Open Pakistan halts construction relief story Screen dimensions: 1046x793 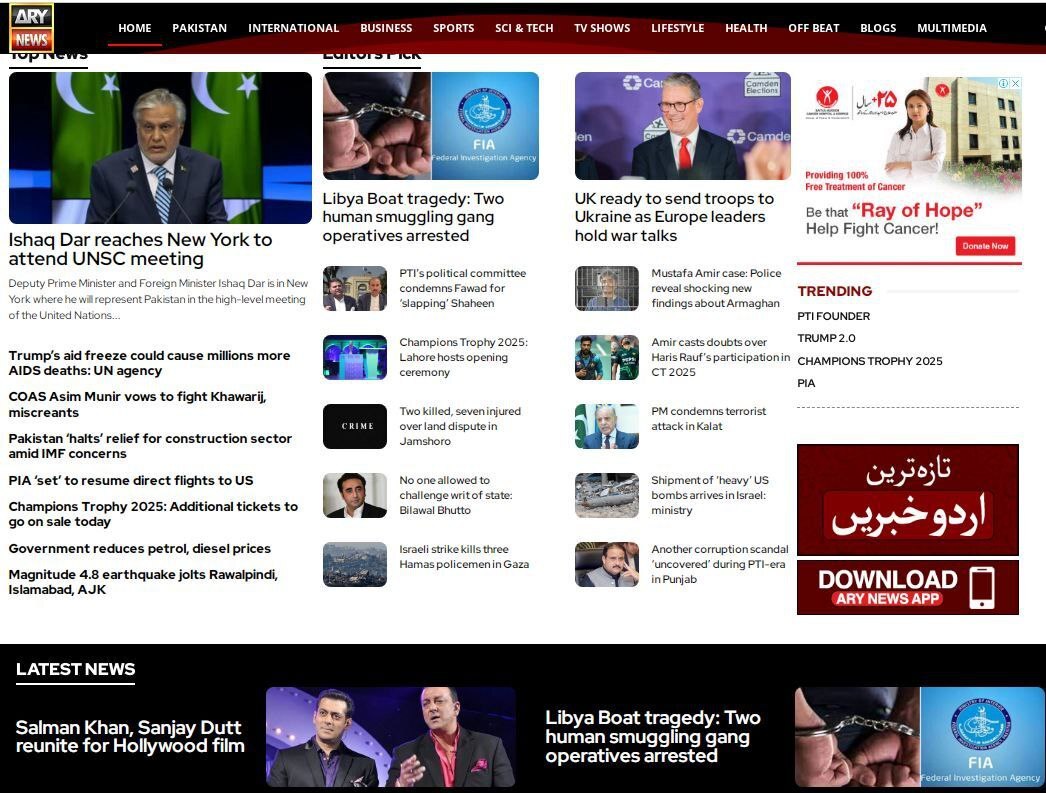[150, 446]
